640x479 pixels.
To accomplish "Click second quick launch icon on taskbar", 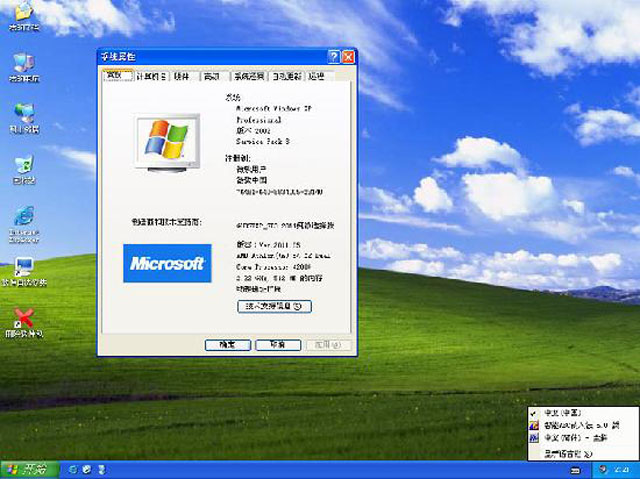I will click(87, 470).
